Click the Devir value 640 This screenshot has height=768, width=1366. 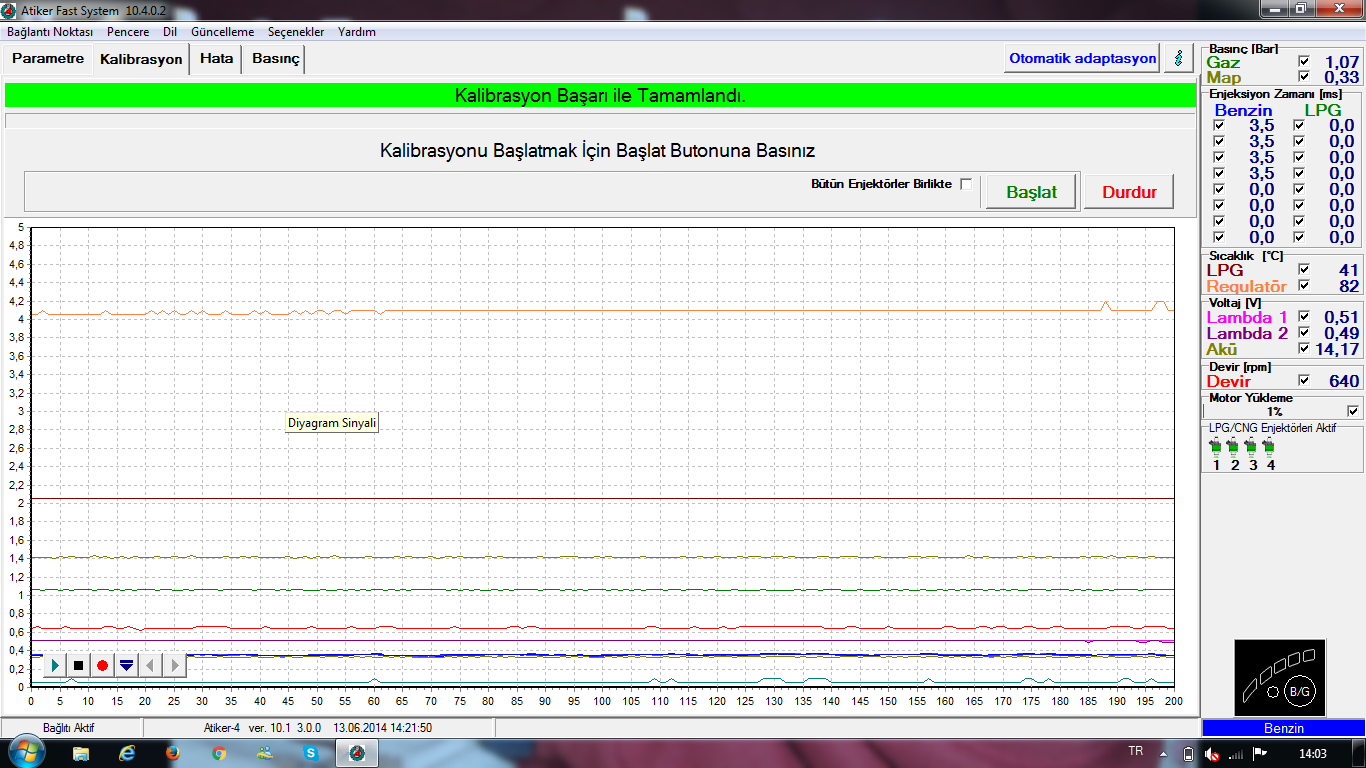(1344, 381)
